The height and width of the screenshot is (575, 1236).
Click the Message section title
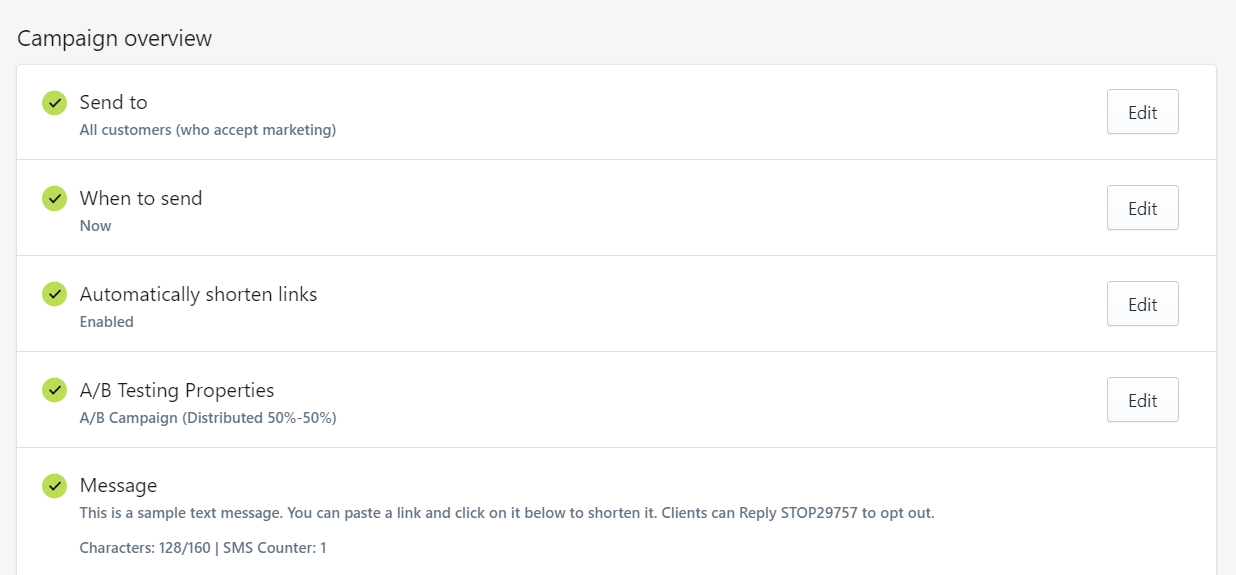(118, 485)
